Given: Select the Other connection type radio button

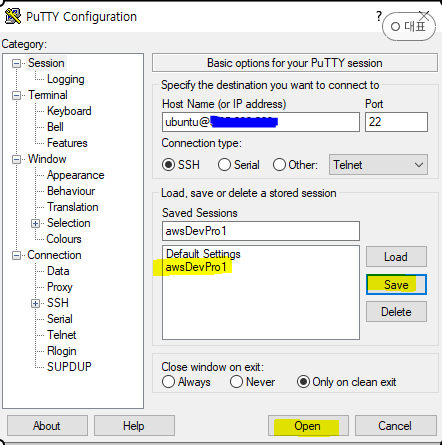Looking at the screenshot, I should (279, 165).
